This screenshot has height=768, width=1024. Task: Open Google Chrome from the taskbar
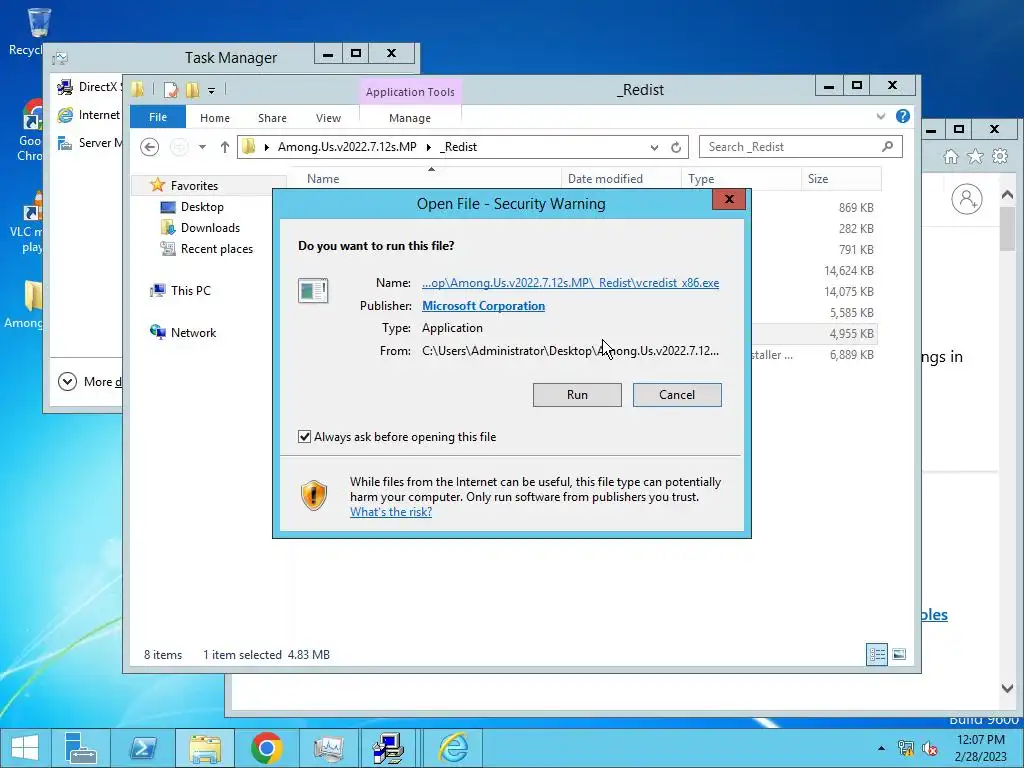pyautogui.click(x=266, y=748)
